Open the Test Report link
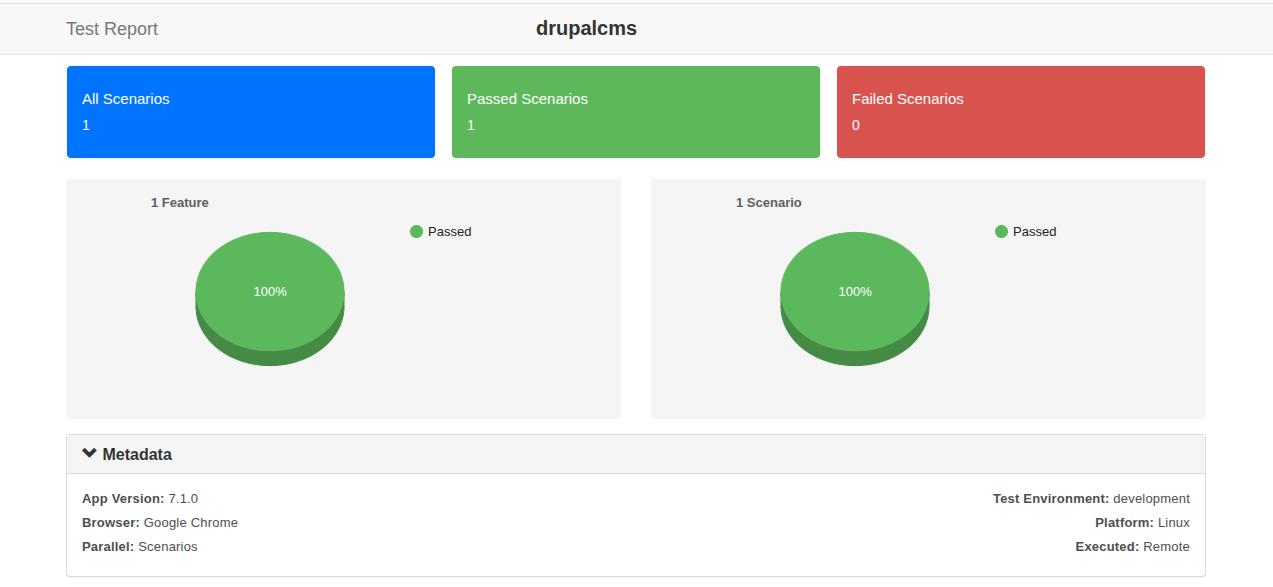Viewport: 1273px width, 587px height. [x=112, y=29]
